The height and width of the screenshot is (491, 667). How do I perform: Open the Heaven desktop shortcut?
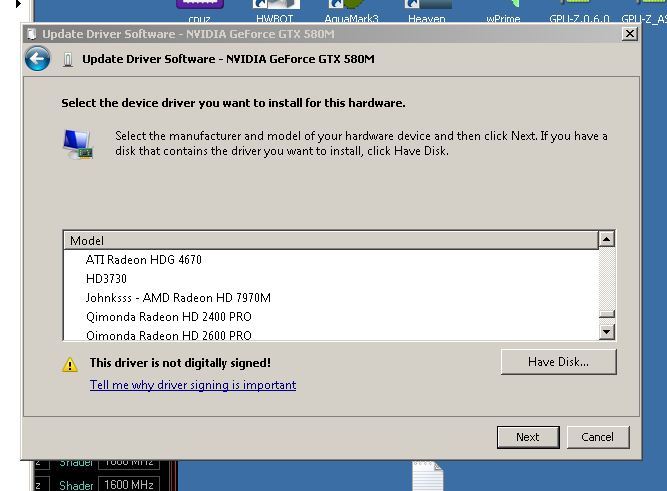click(x=427, y=11)
